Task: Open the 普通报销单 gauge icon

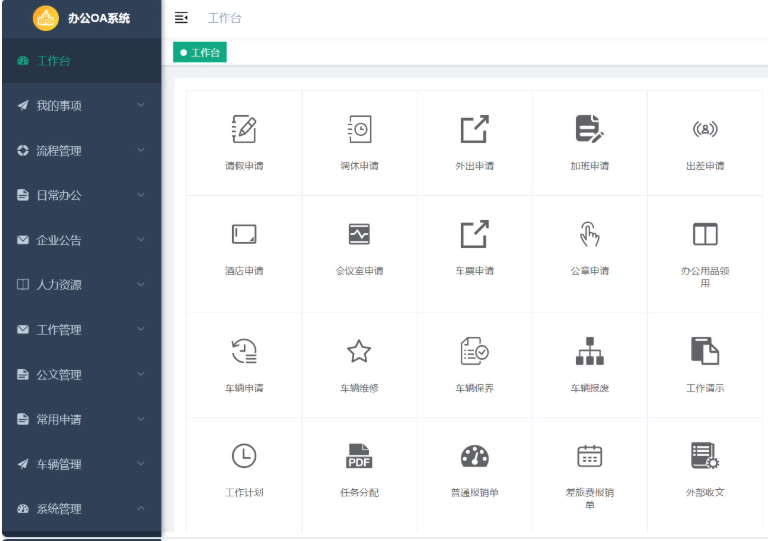Action: coord(475,456)
